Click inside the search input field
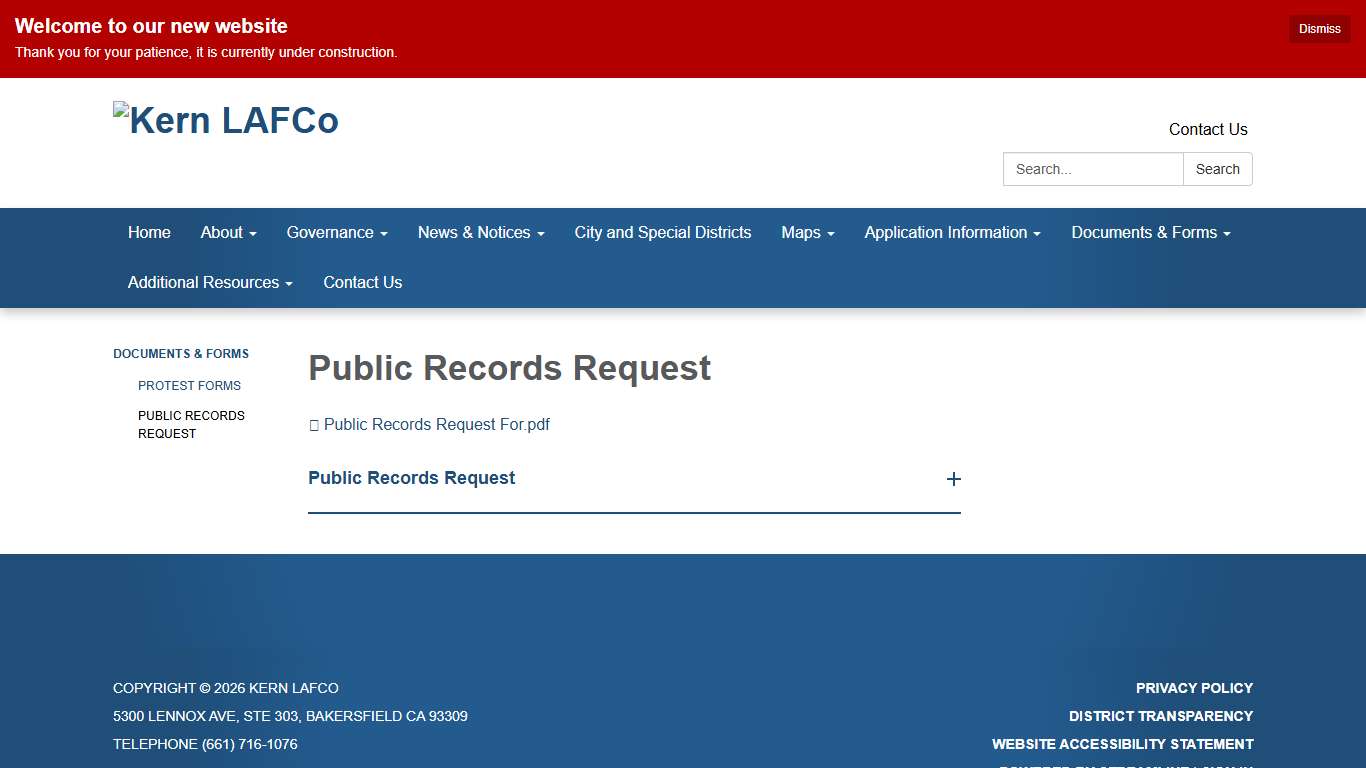This screenshot has height=768, width=1366. pyautogui.click(x=1092, y=169)
